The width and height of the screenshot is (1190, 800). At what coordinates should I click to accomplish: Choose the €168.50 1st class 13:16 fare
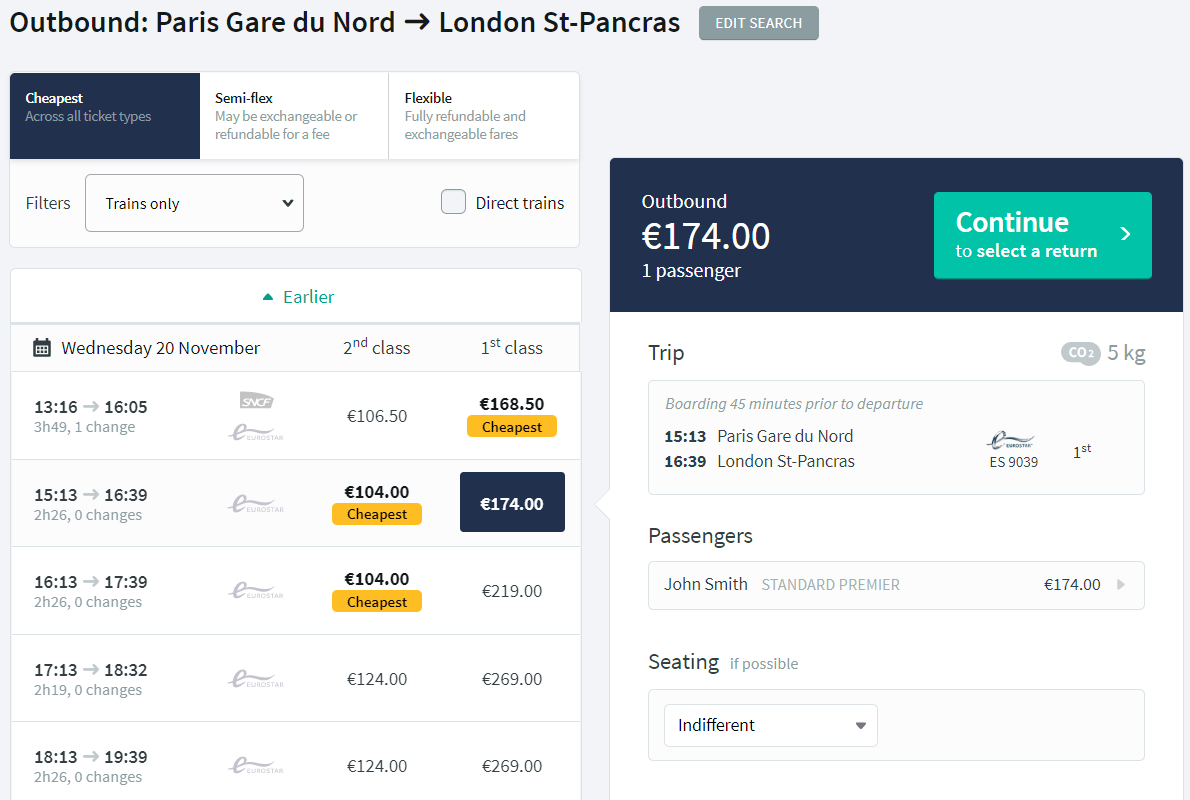(x=512, y=414)
